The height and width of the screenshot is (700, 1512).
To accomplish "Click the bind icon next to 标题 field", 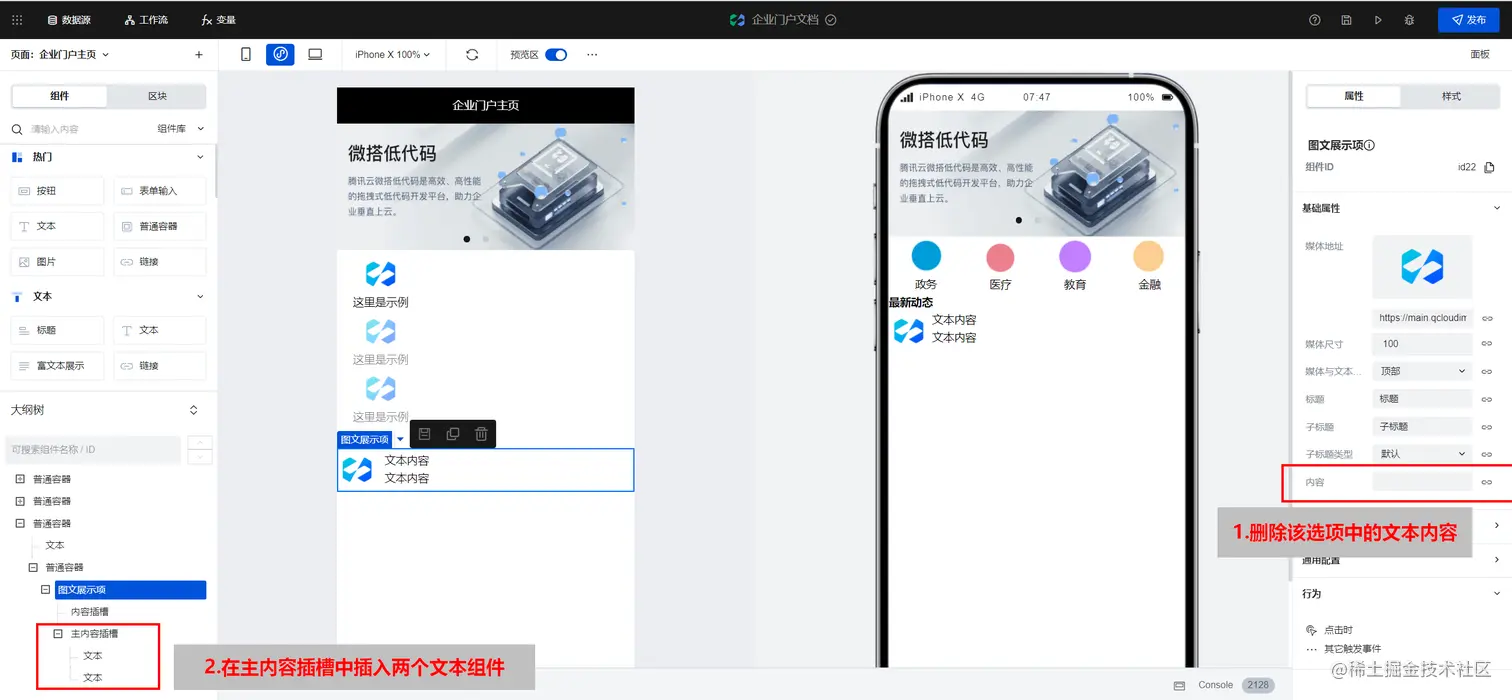I will point(1487,399).
